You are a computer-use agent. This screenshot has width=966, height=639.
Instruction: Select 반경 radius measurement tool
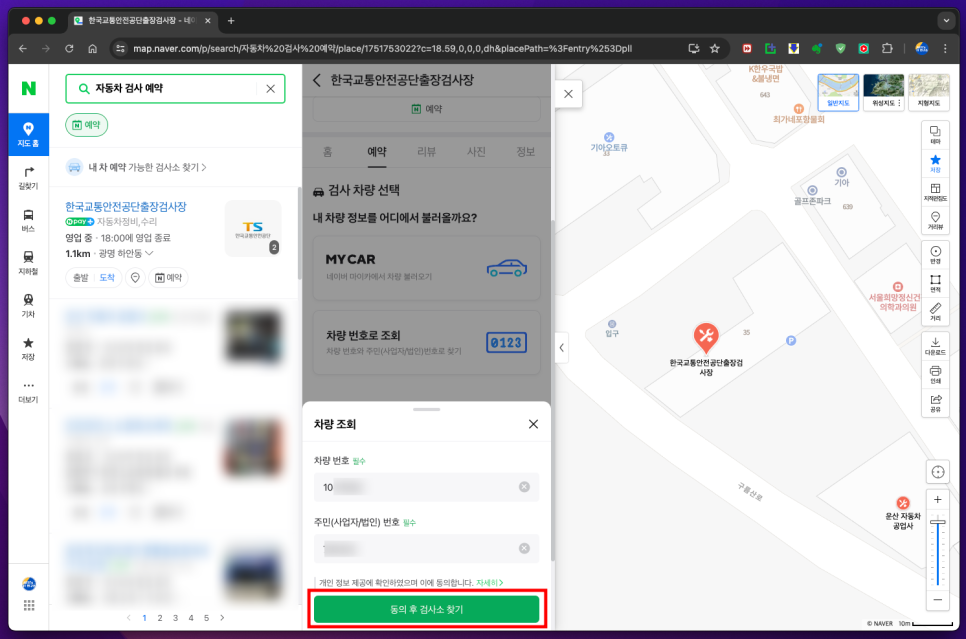935,254
